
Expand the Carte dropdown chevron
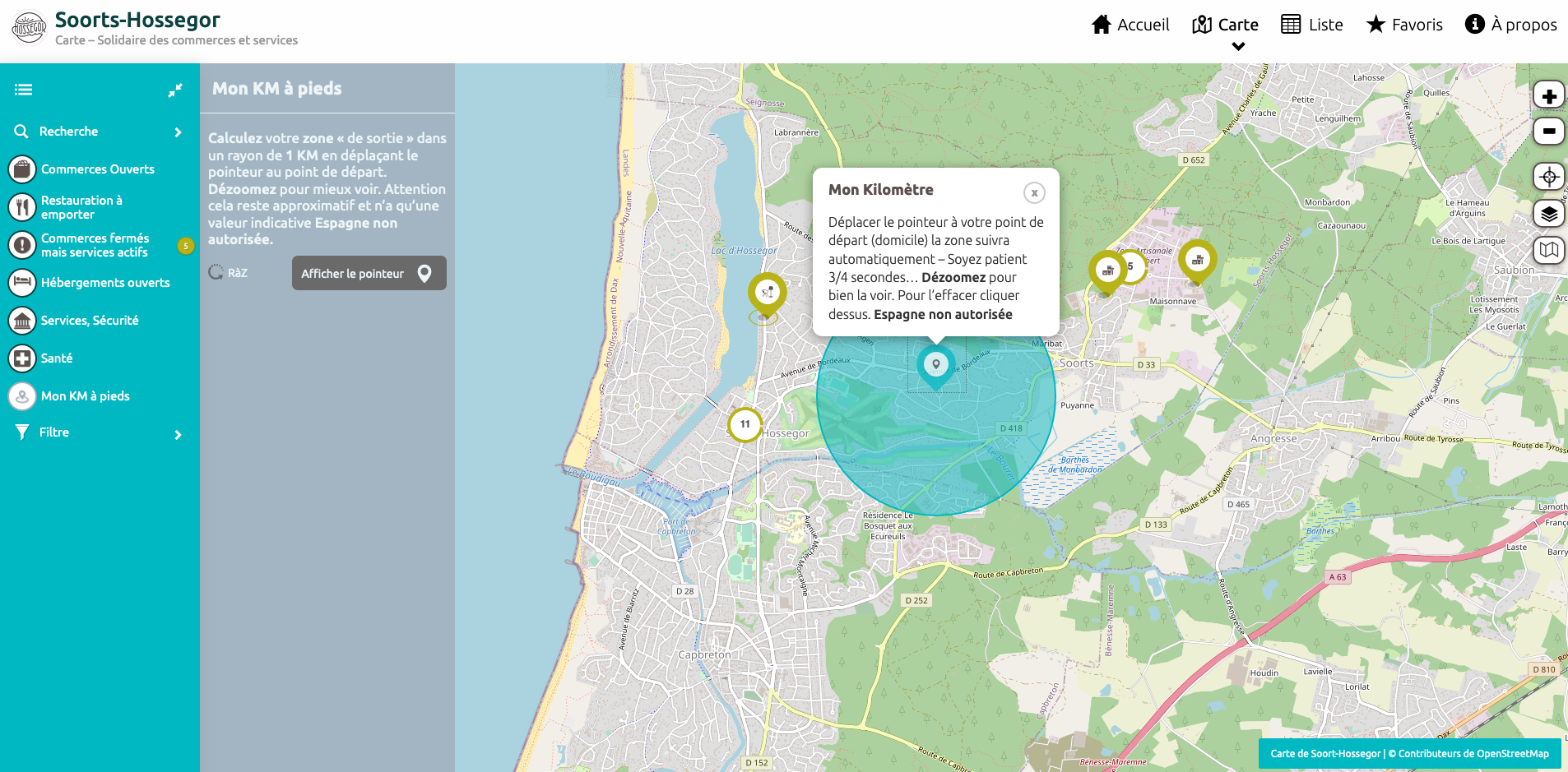click(x=1238, y=47)
